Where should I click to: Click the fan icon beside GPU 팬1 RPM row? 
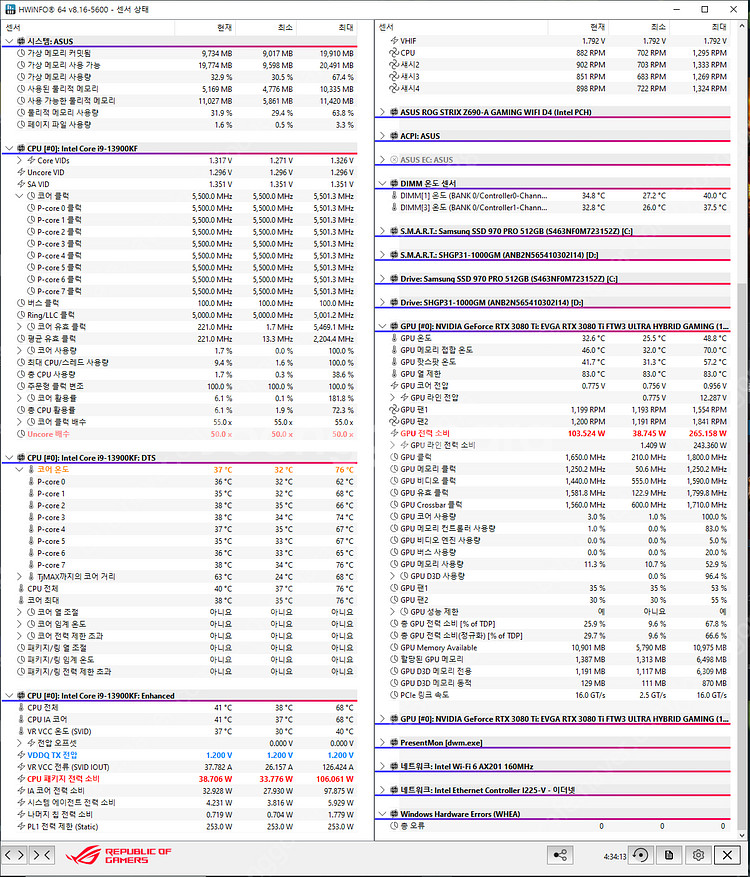coord(393,409)
